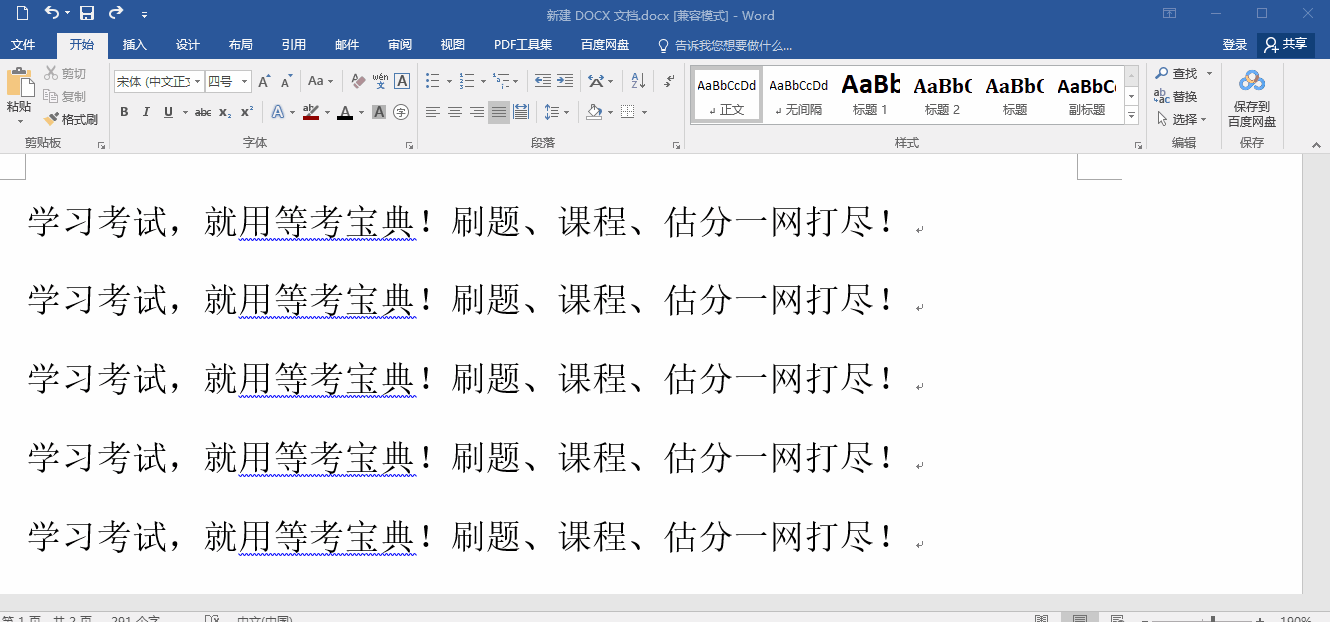
Task: Decrease paragraph indent
Action: [543, 81]
